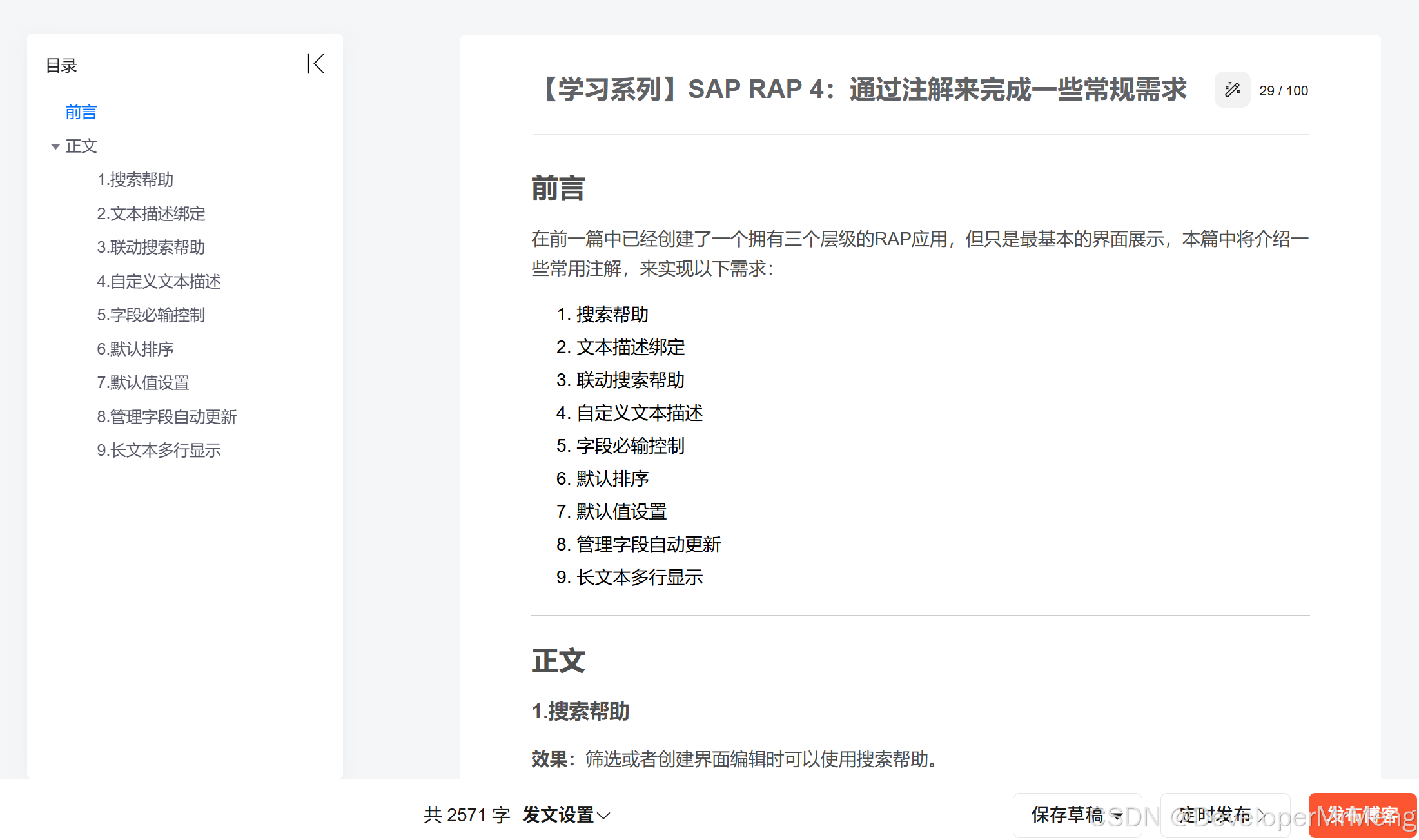The height and width of the screenshot is (840, 1419).
Task: Click the 前言 heading in editor
Action: click(x=558, y=189)
